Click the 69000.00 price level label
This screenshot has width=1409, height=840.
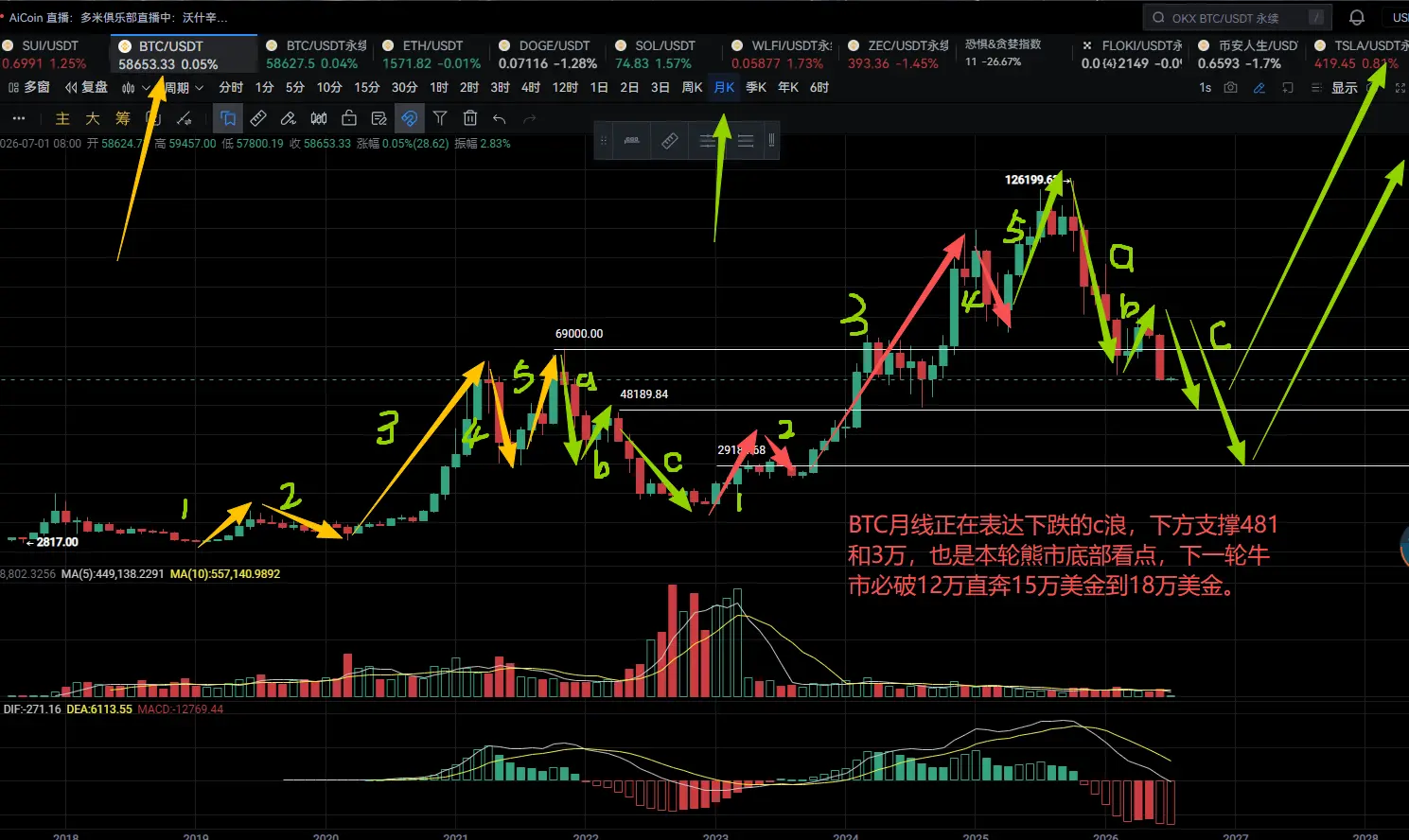(x=579, y=334)
